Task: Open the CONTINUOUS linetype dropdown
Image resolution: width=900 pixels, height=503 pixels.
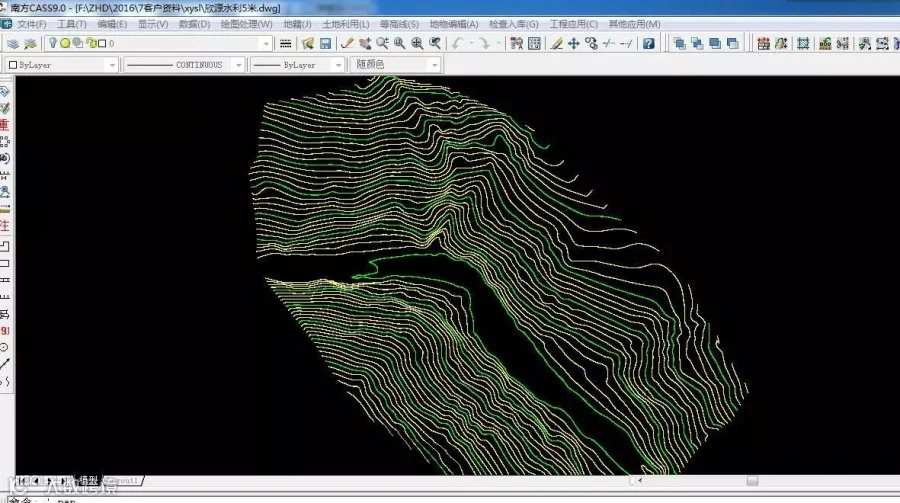Action: (239, 65)
